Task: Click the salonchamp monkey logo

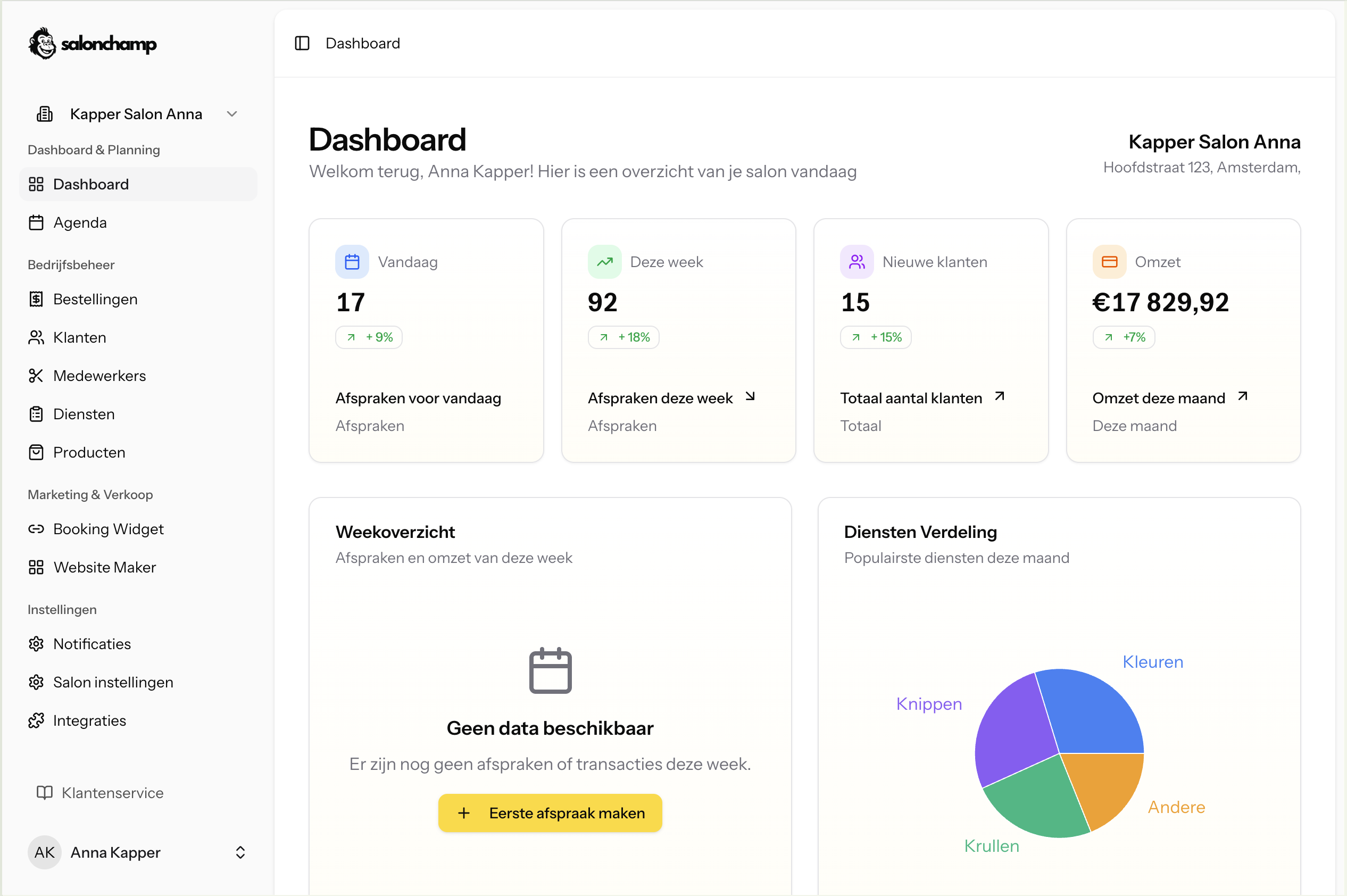Action: coord(42,44)
